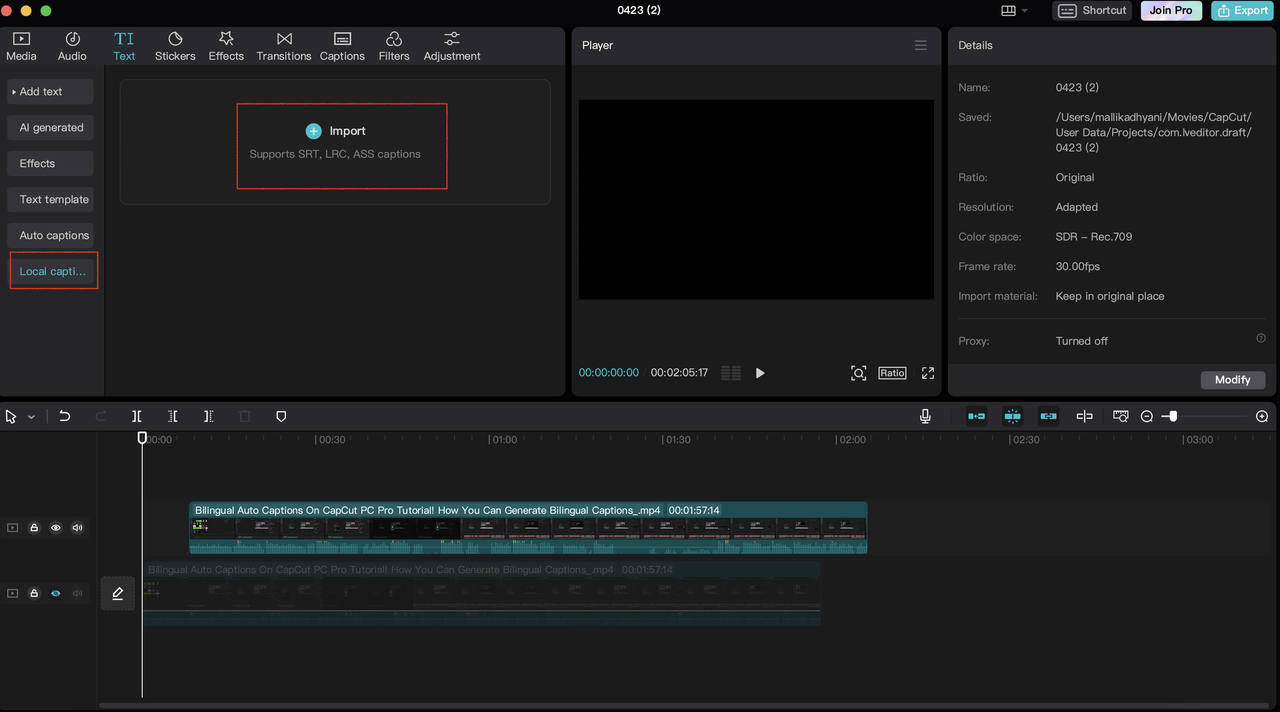This screenshot has width=1280, height=712.
Task: Click the timeline zoom in plus icon
Action: [x=1262, y=416]
